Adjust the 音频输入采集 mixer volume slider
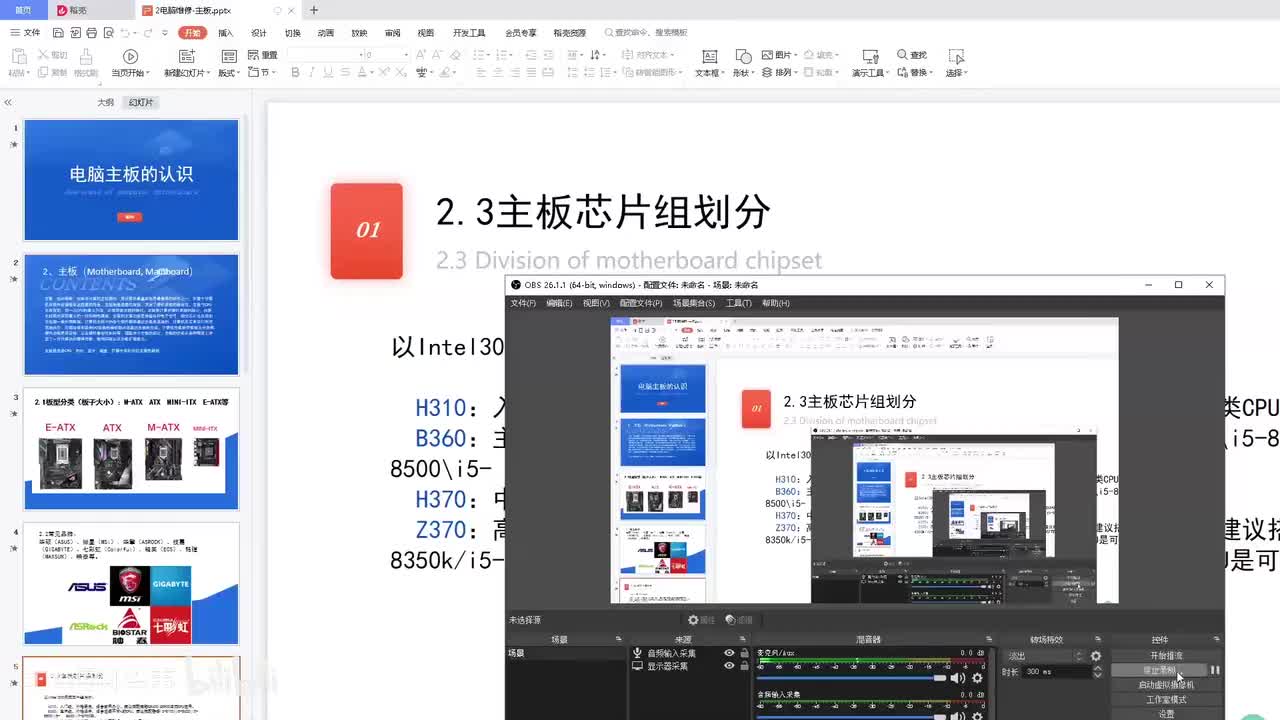Screen dimensions: 1280x720 coord(852,717)
